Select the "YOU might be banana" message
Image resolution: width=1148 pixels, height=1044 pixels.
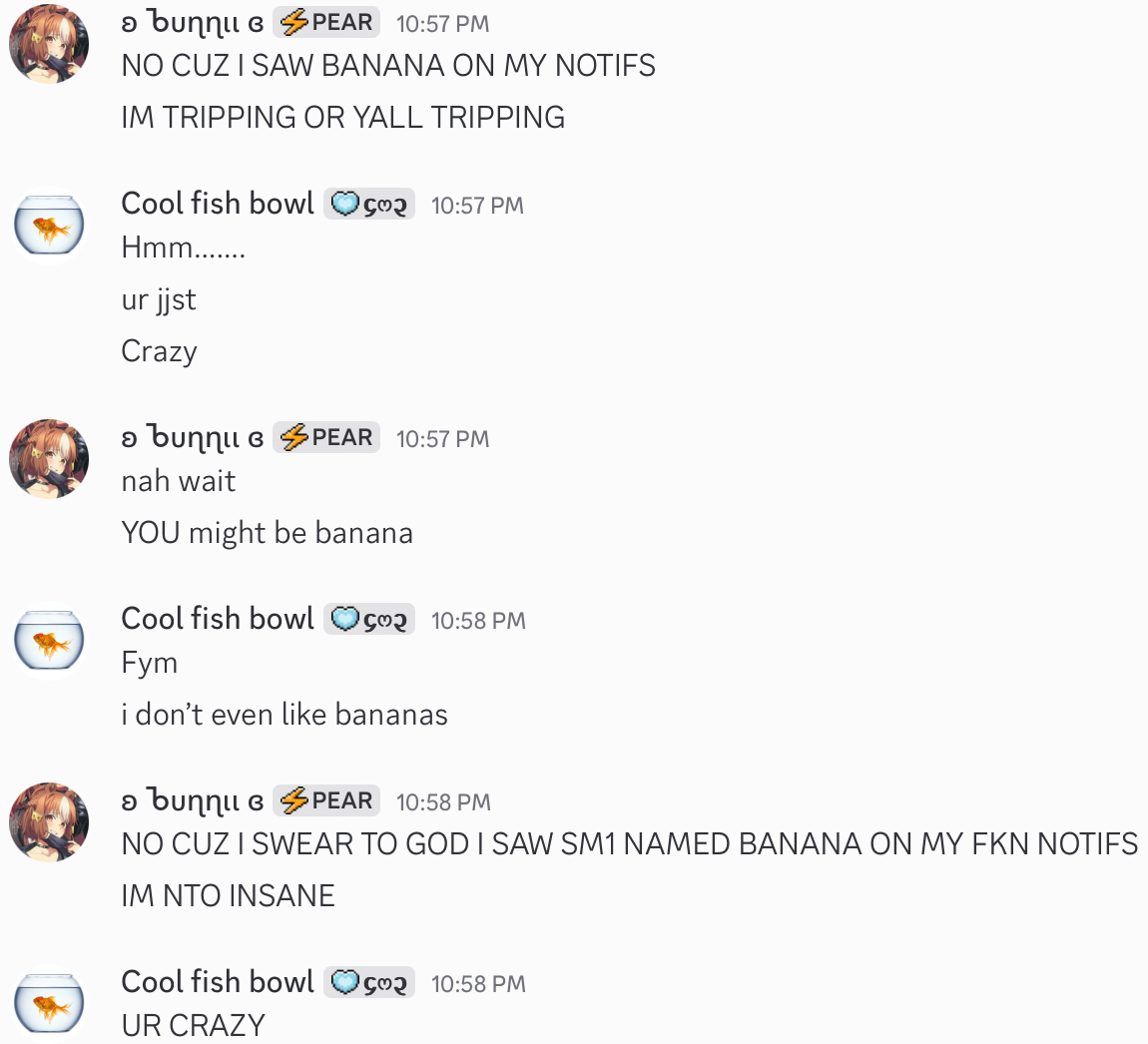pyautogui.click(x=267, y=533)
